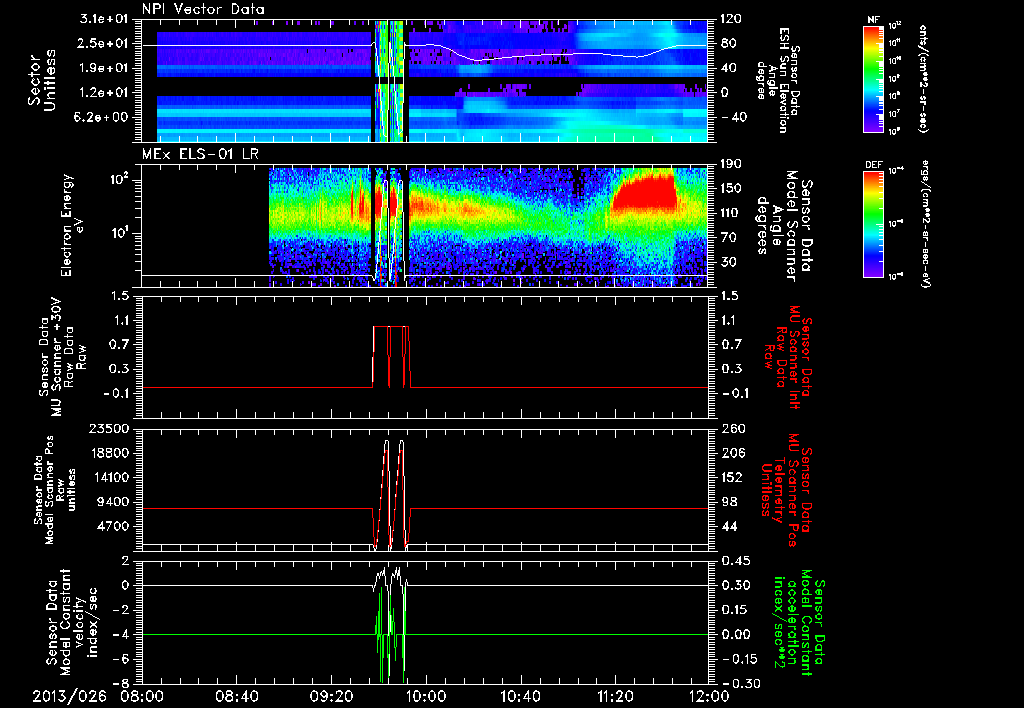This screenshot has width=1024, height=708.
Task: Select the 'MEx ELS-01 LR' panel title
Action: (199, 154)
